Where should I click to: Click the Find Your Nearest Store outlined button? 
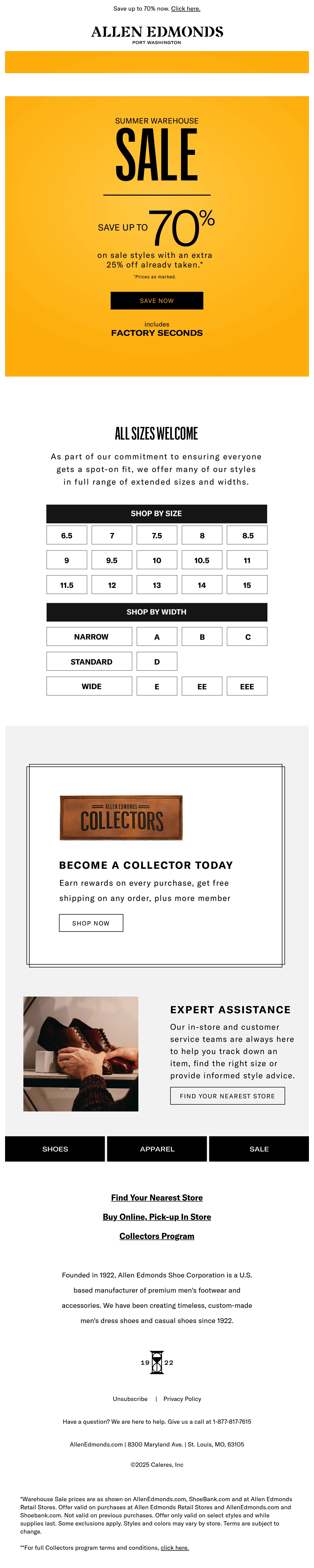click(228, 1096)
